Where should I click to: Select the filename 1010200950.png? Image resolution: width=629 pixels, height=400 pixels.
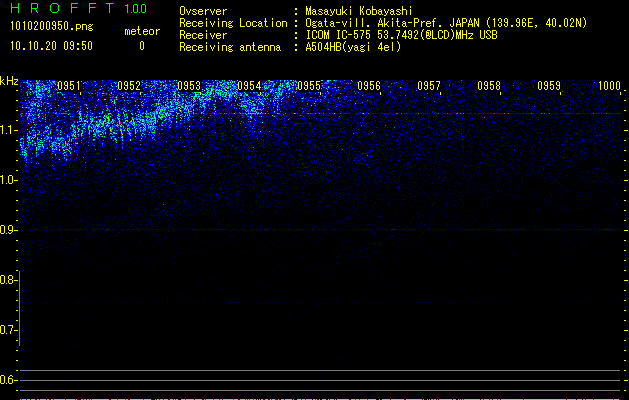(x=52, y=27)
